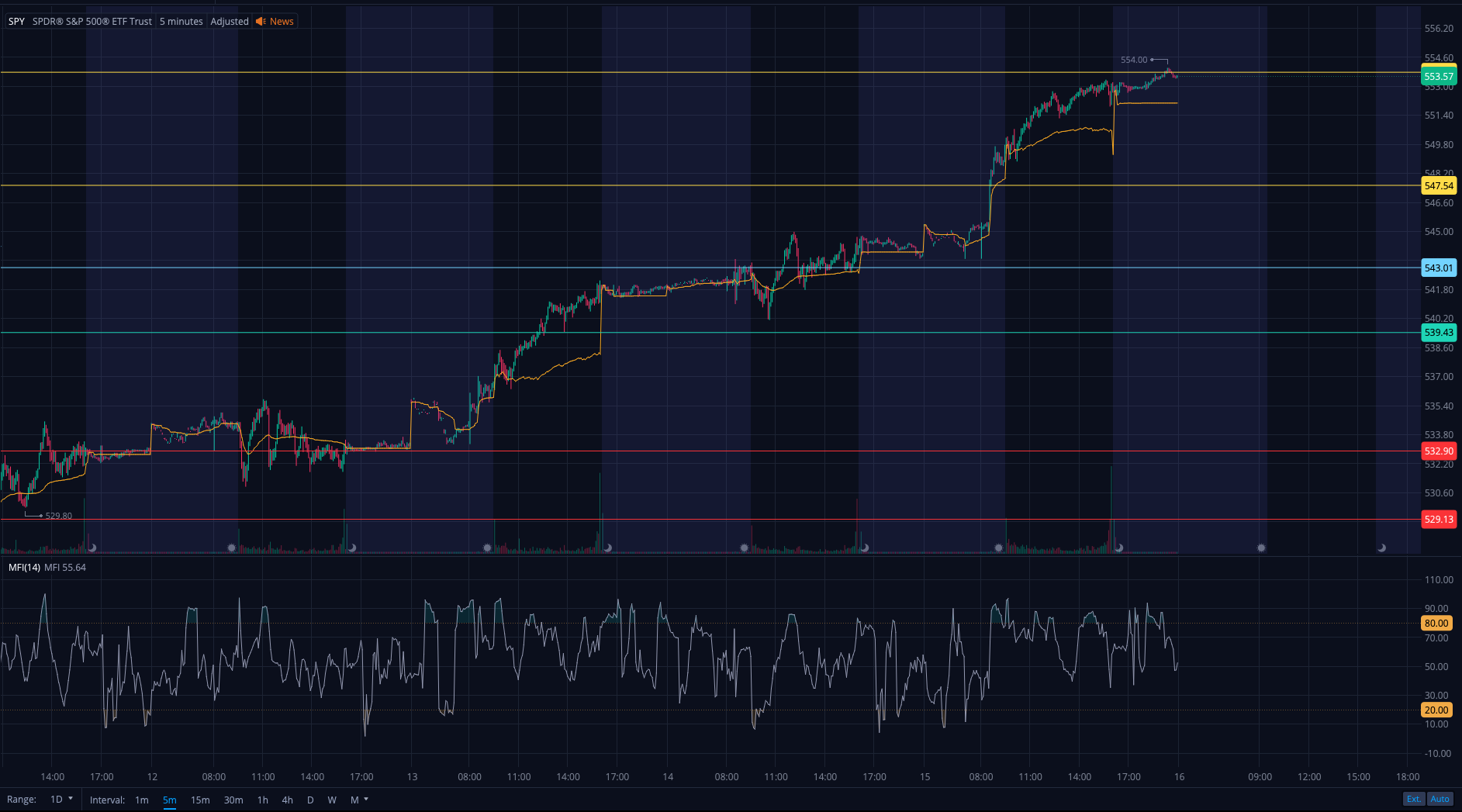Viewport: 1462px width, 812px height.
Task: Click the 553.57 current price label
Action: click(1438, 76)
